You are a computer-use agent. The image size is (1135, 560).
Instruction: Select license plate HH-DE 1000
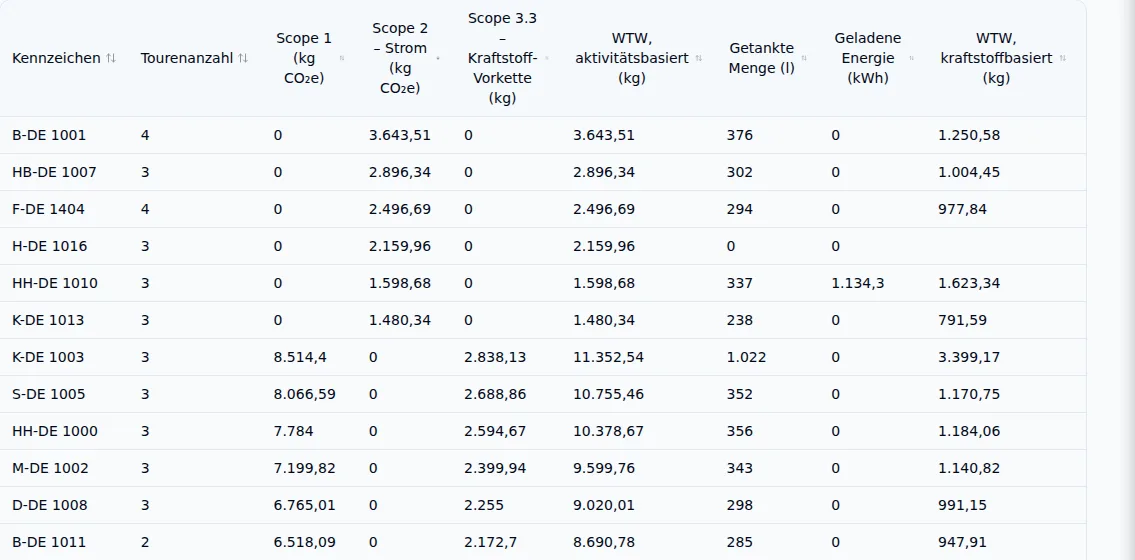click(55, 431)
